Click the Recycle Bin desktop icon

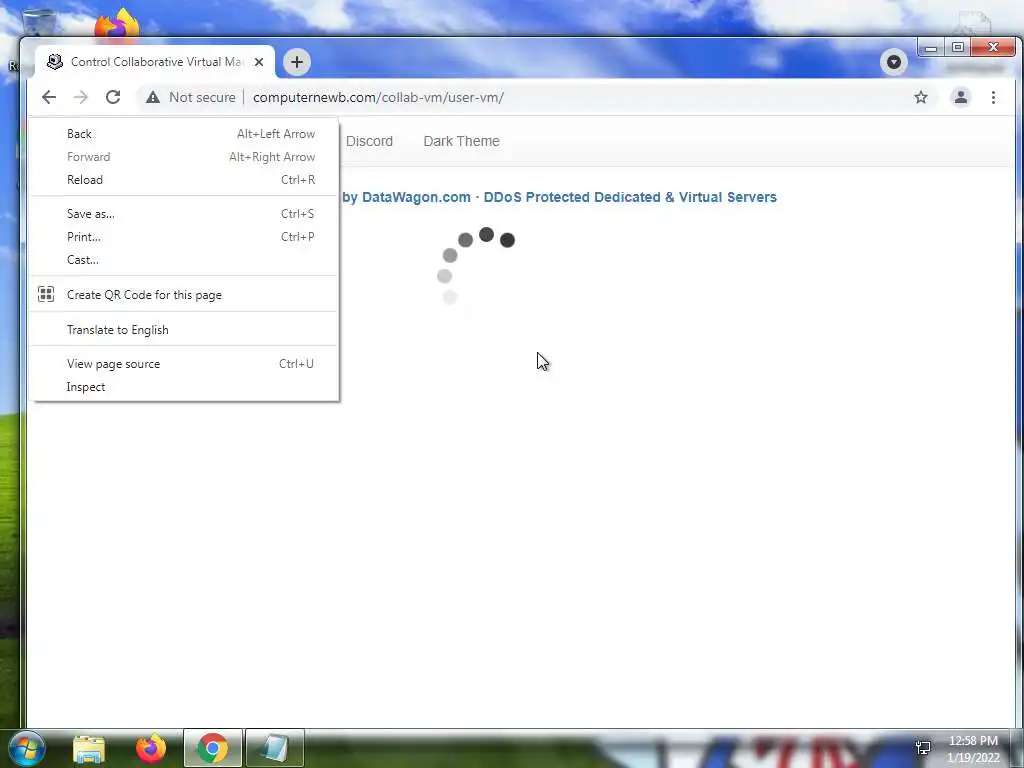click(x=39, y=23)
